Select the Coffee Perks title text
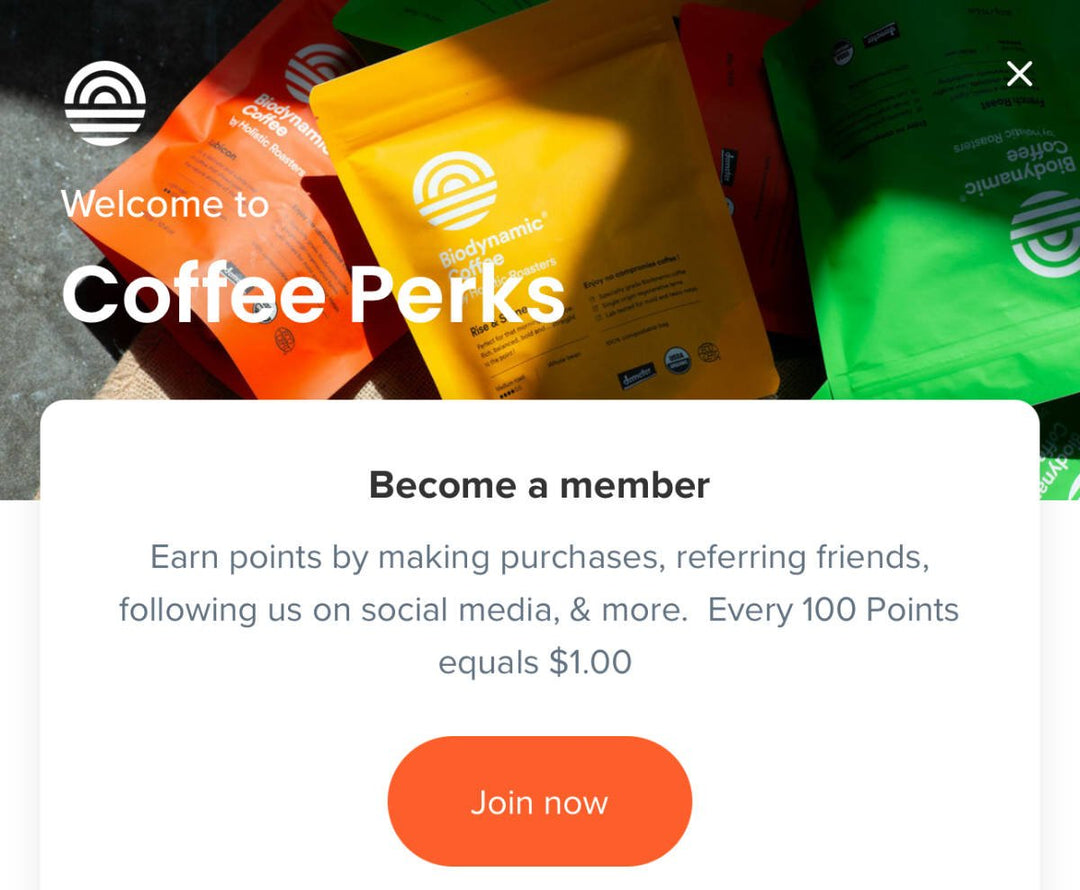 (x=314, y=294)
